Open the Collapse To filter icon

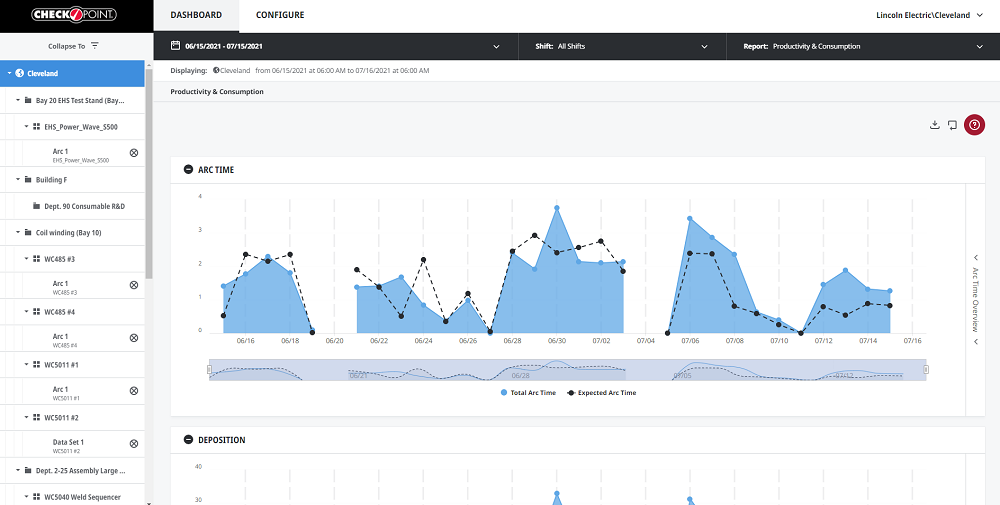[95, 46]
